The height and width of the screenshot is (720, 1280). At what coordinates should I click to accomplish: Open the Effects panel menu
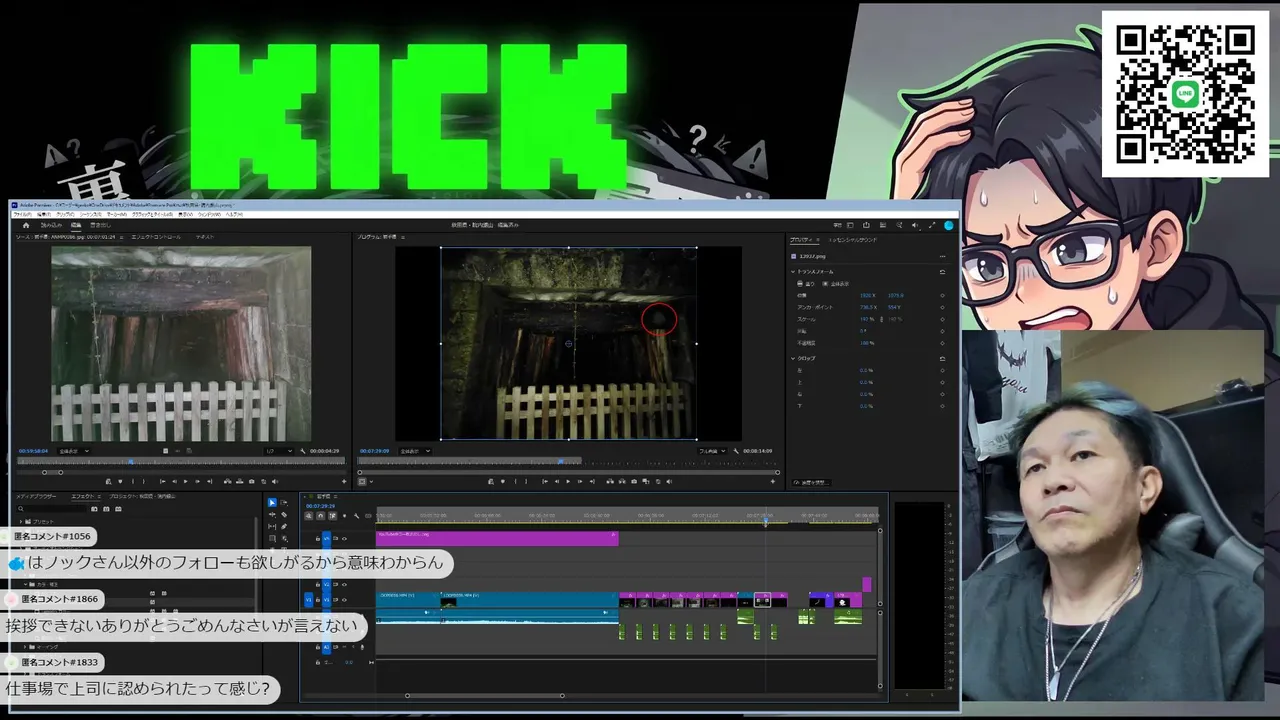98,496
